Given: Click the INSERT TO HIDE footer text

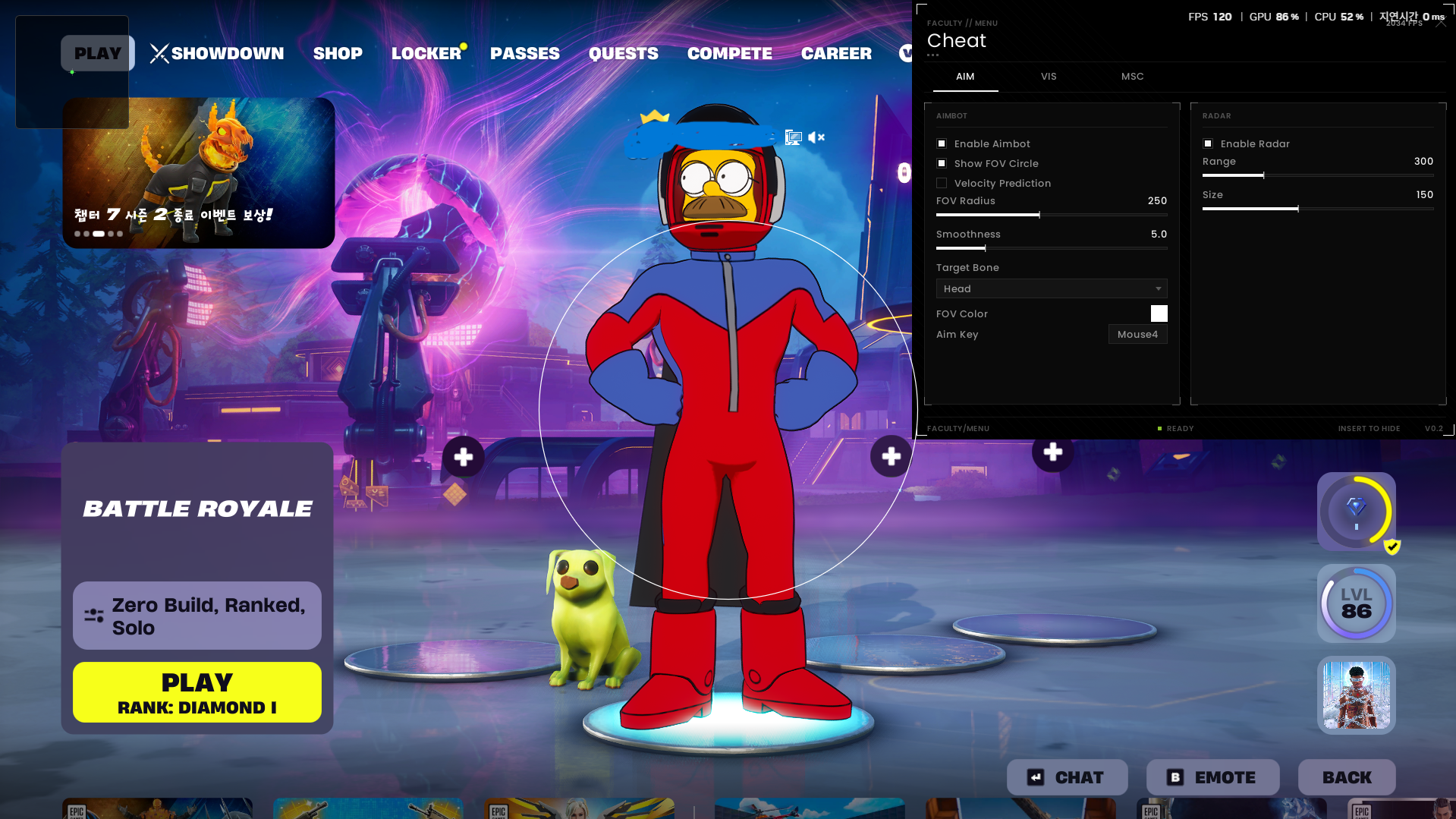Looking at the screenshot, I should coord(1369,429).
